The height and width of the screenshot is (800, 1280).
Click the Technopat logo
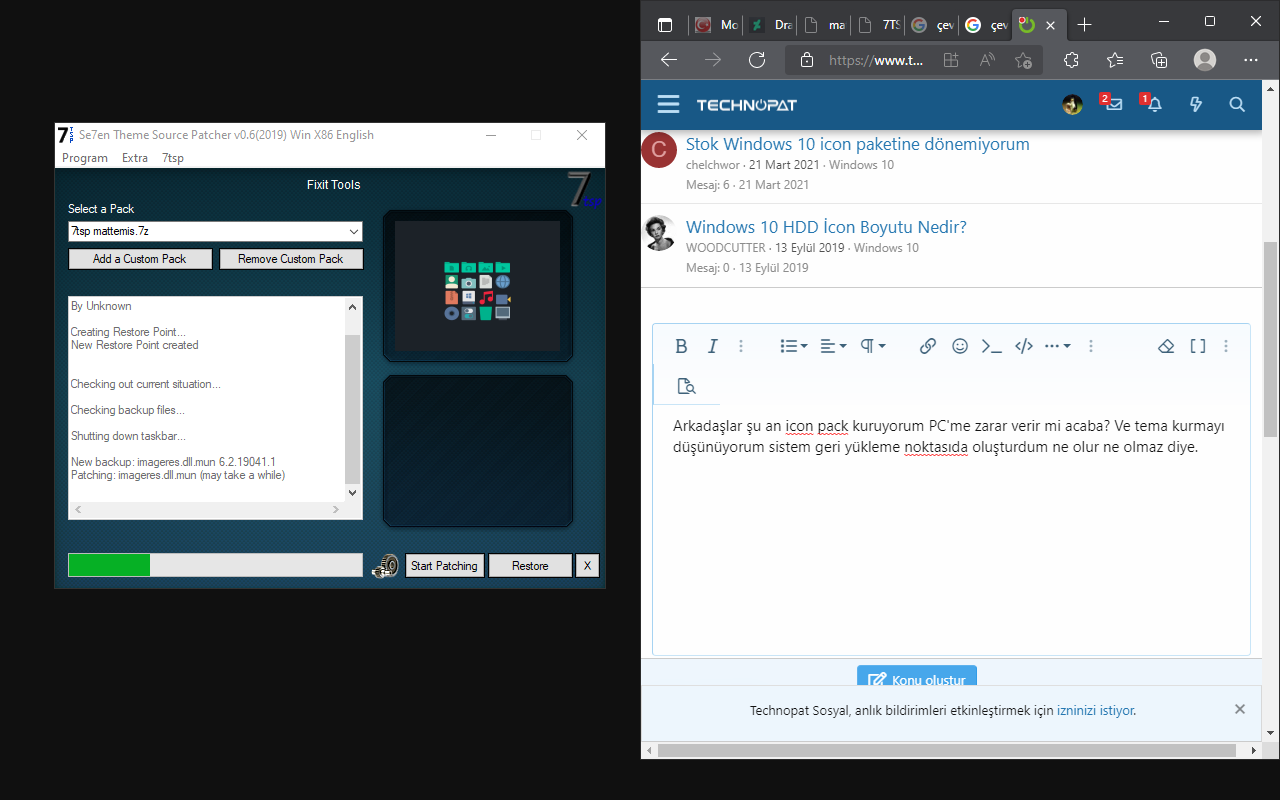click(x=747, y=105)
